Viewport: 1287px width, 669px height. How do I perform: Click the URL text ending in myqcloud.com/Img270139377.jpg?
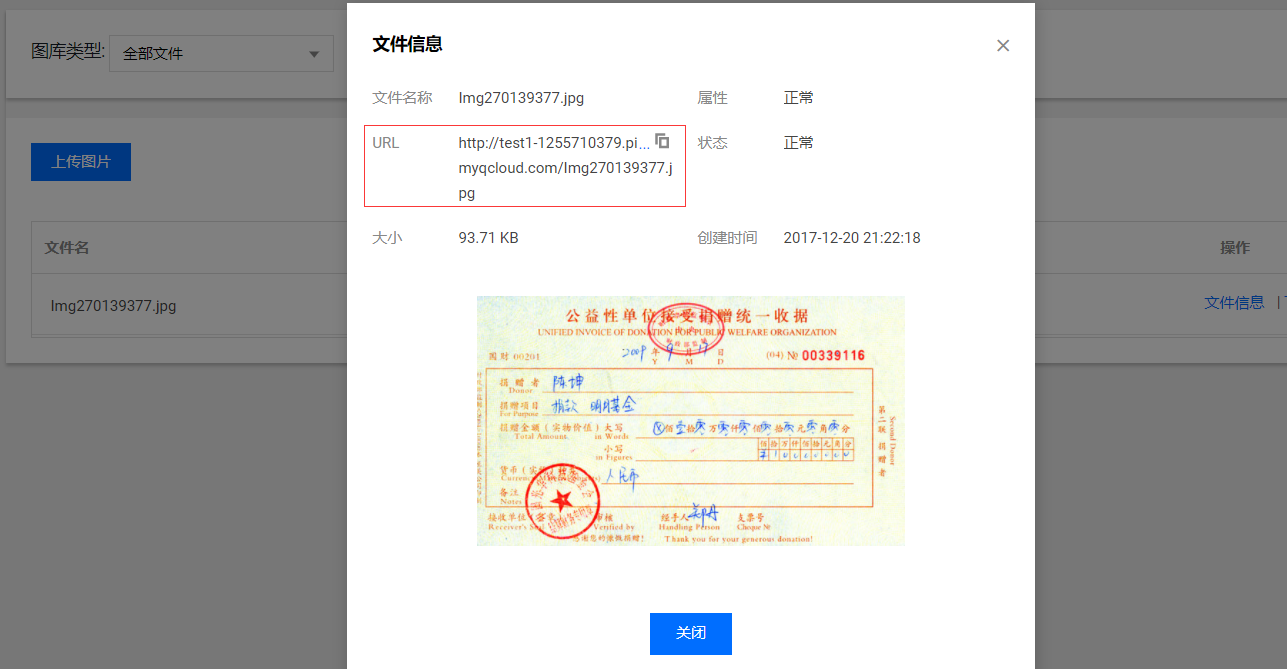tap(565, 168)
